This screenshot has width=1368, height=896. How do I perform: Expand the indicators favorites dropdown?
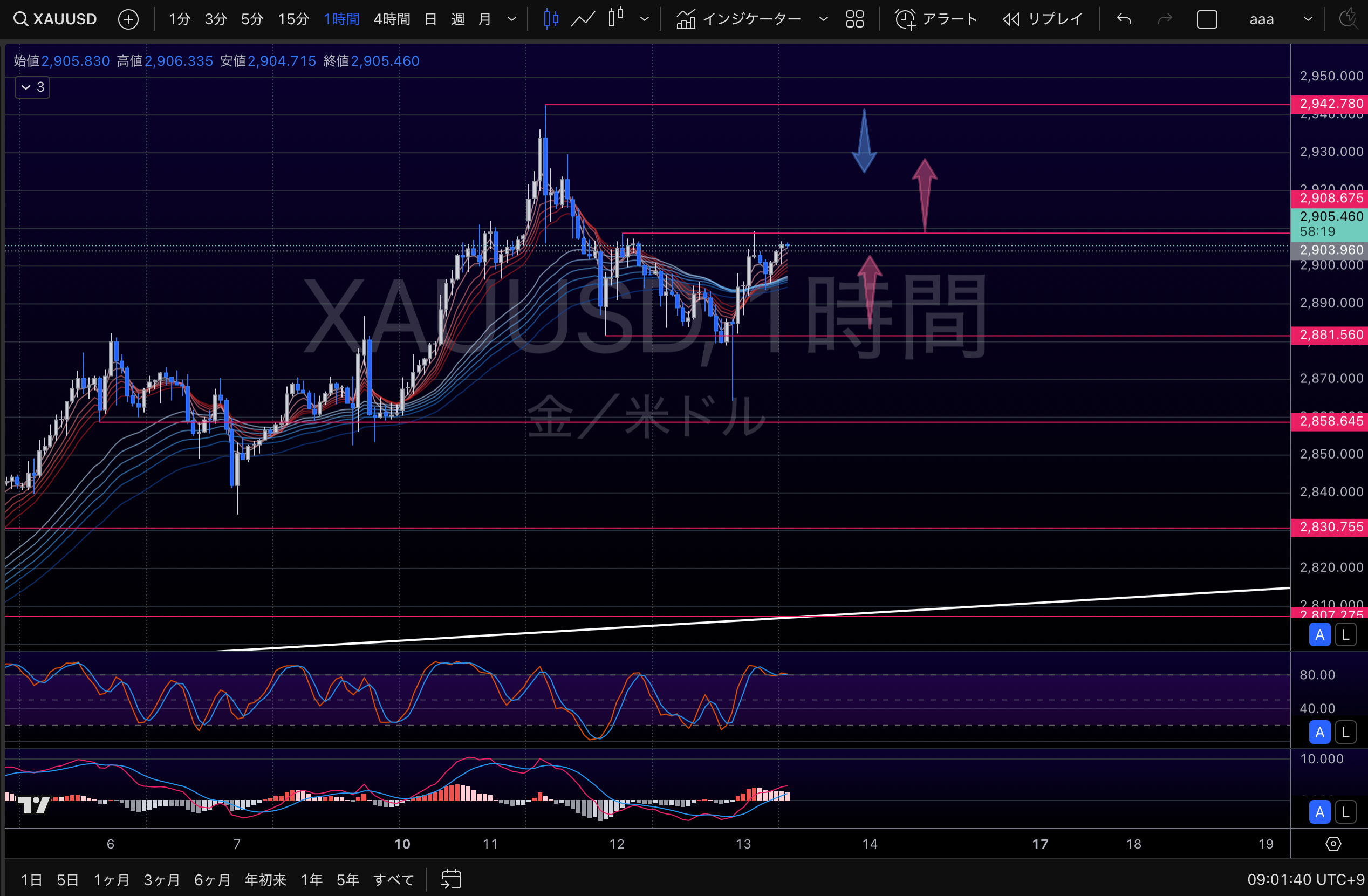[x=823, y=19]
